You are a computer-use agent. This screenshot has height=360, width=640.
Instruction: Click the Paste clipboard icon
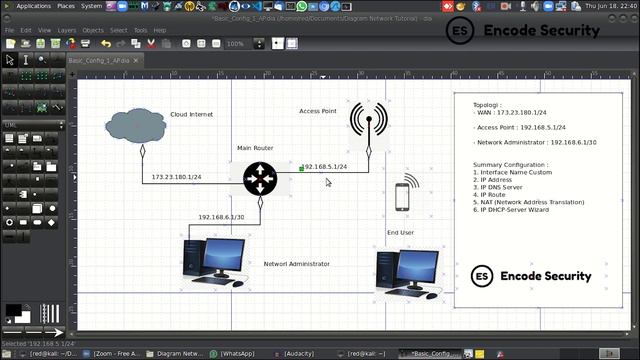(x=166, y=44)
